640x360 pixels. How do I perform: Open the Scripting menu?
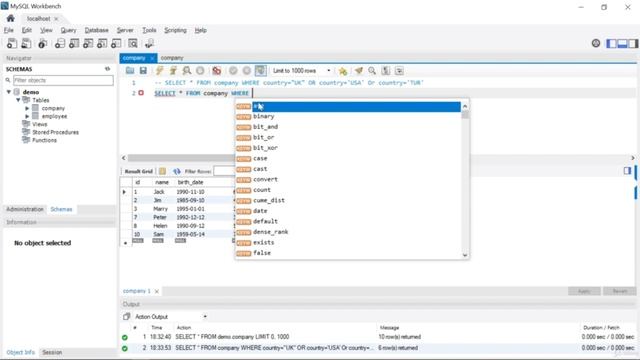point(175,30)
